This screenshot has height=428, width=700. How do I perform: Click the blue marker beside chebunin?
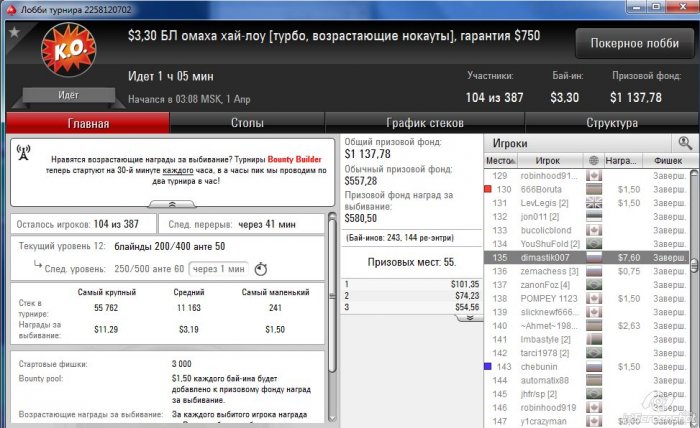pos(488,366)
